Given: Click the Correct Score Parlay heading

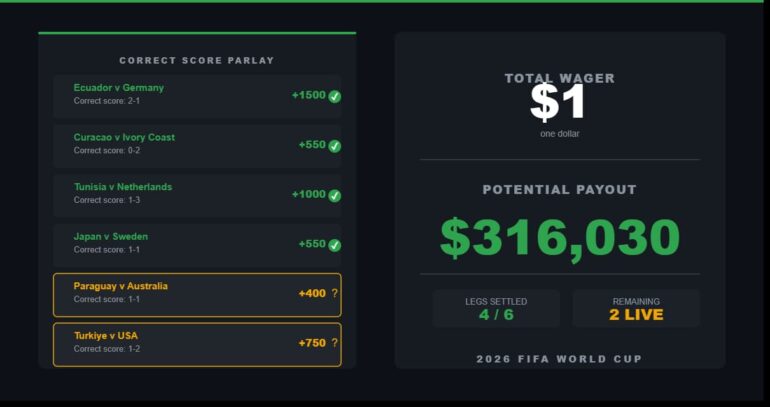Looking at the screenshot, I should point(197,60).
